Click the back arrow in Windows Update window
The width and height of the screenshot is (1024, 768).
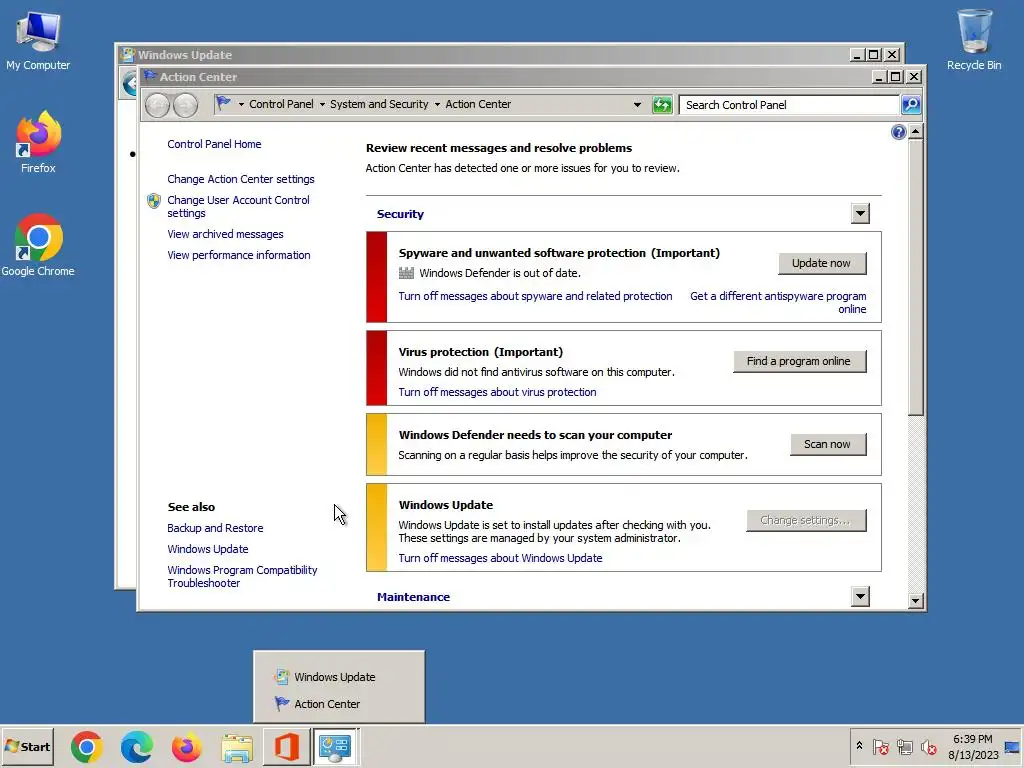(130, 84)
